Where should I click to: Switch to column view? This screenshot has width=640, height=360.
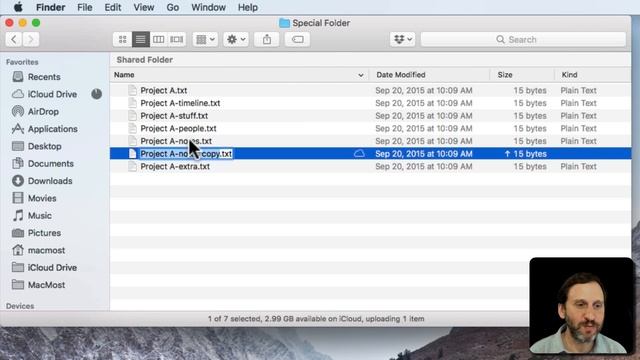click(x=158, y=39)
